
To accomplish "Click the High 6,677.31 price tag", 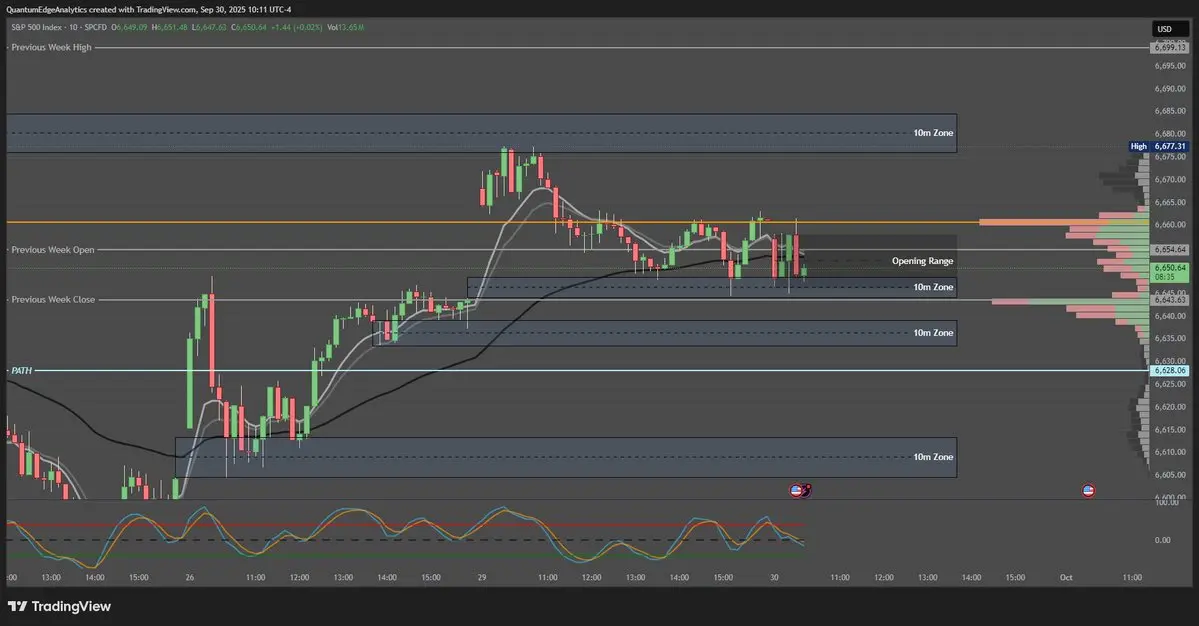I will pos(1158,146).
